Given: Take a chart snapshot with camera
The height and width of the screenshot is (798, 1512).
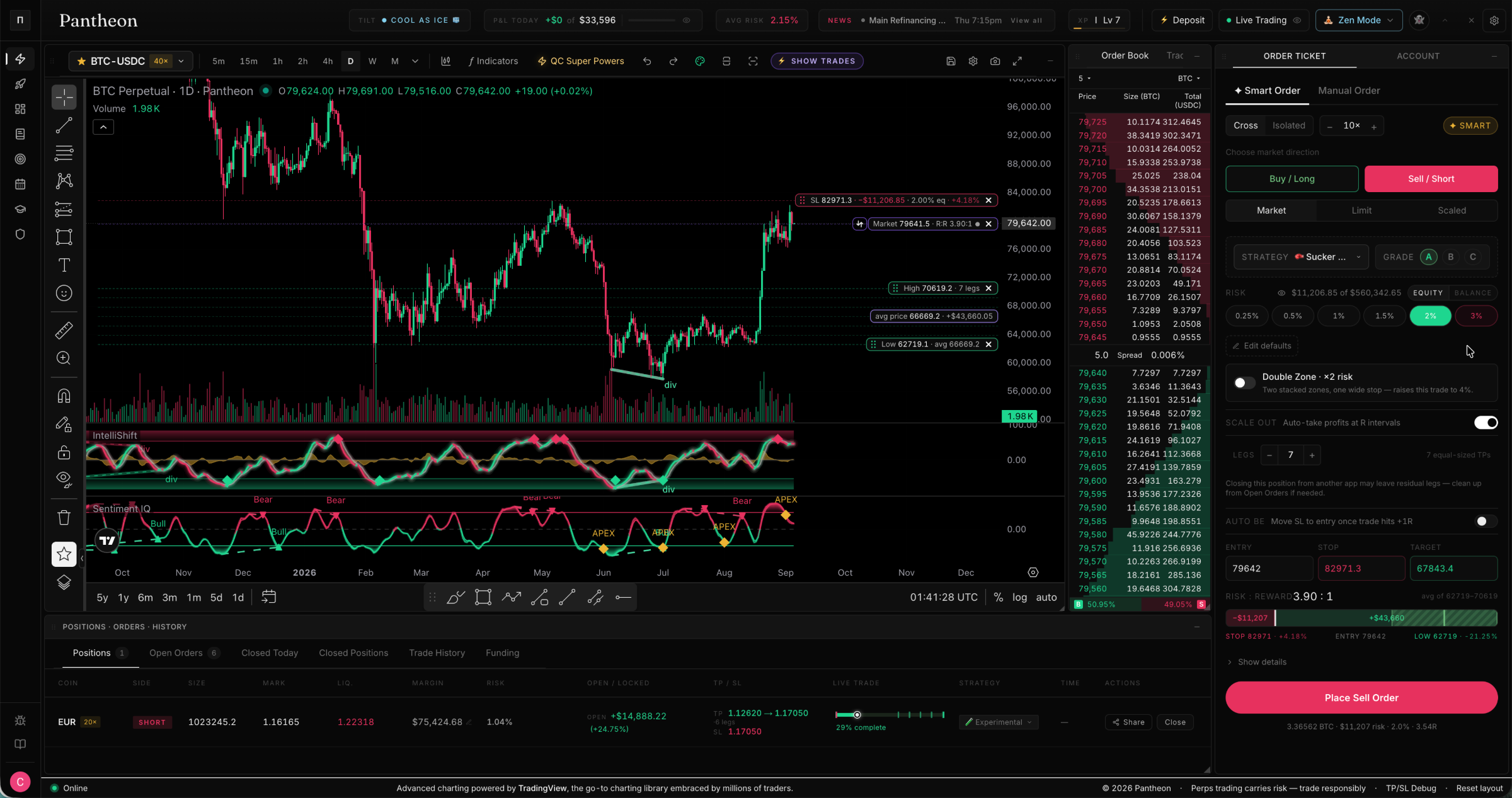Looking at the screenshot, I should (995, 61).
